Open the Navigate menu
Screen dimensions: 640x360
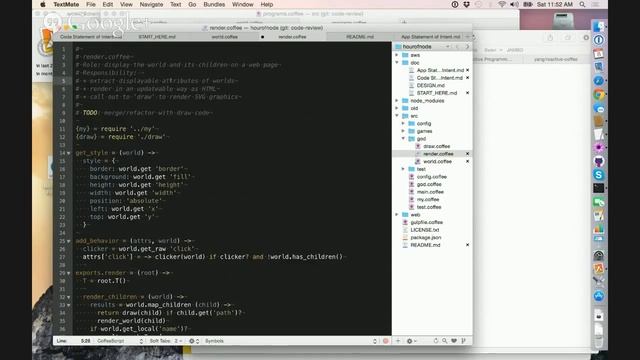tap(151, 4)
